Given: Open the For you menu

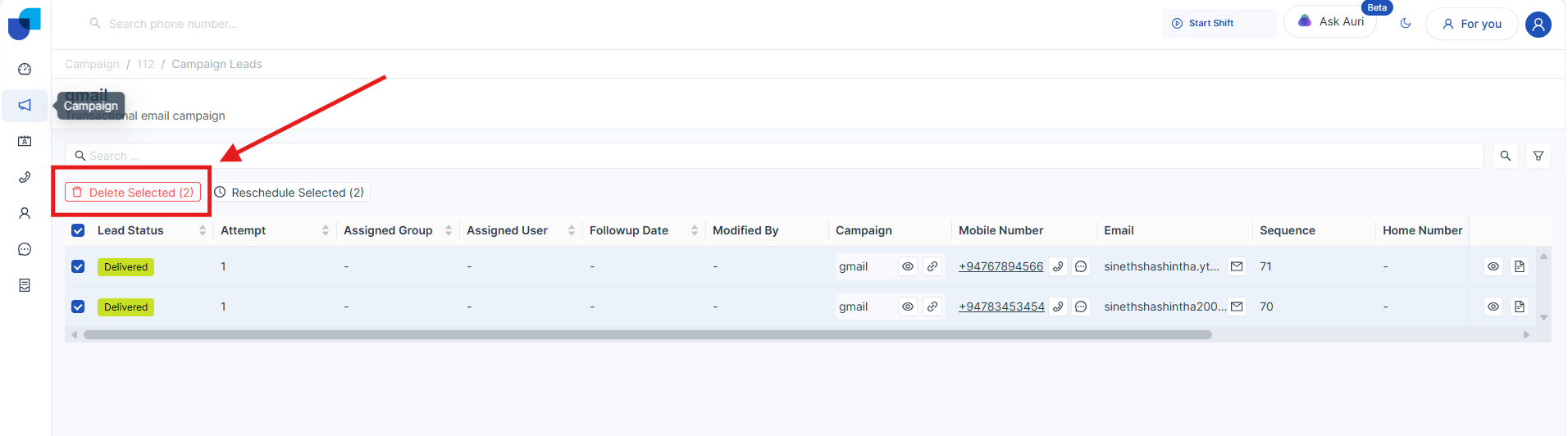Looking at the screenshot, I should click(x=1472, y=24).
